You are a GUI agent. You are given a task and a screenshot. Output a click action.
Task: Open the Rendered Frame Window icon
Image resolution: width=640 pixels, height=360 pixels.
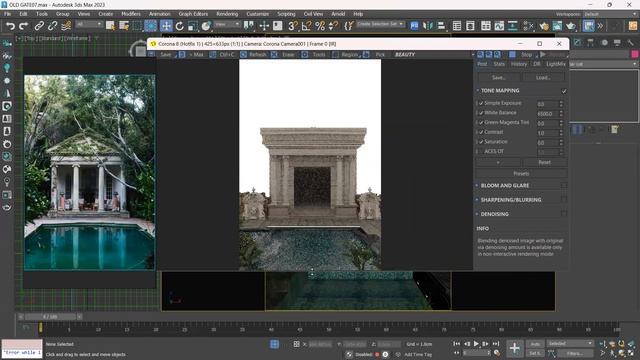pyautogui.click(x=557, y=26)
